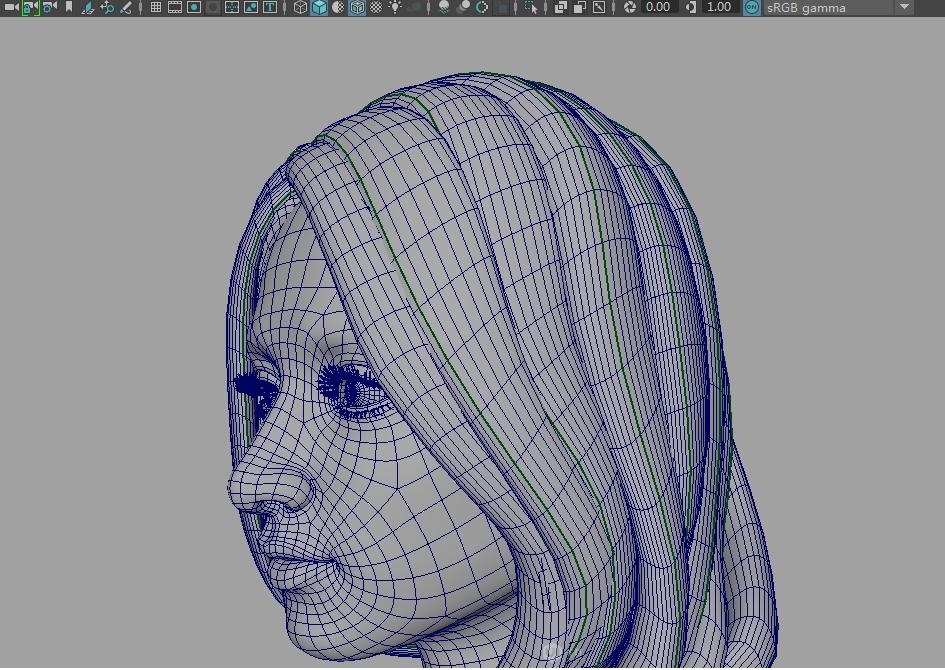Toggle the Gate Mask icon
This screenshot has width=945, height=670.
pos(213,7)
